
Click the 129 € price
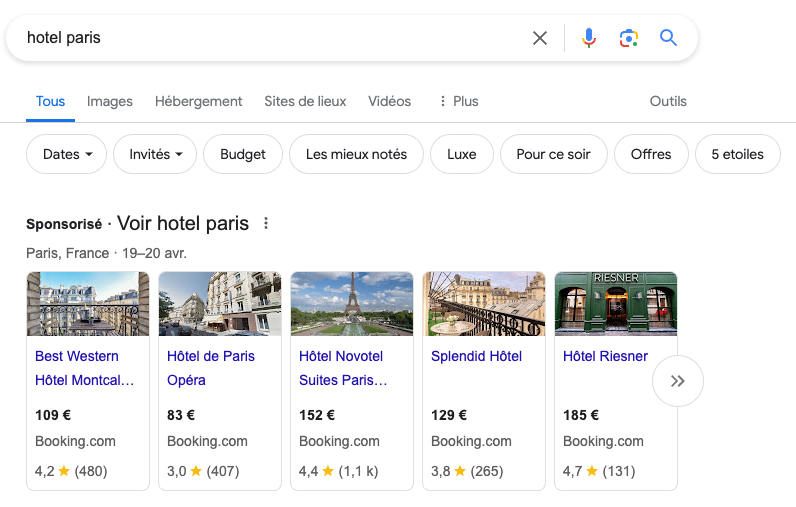[449, 415]
